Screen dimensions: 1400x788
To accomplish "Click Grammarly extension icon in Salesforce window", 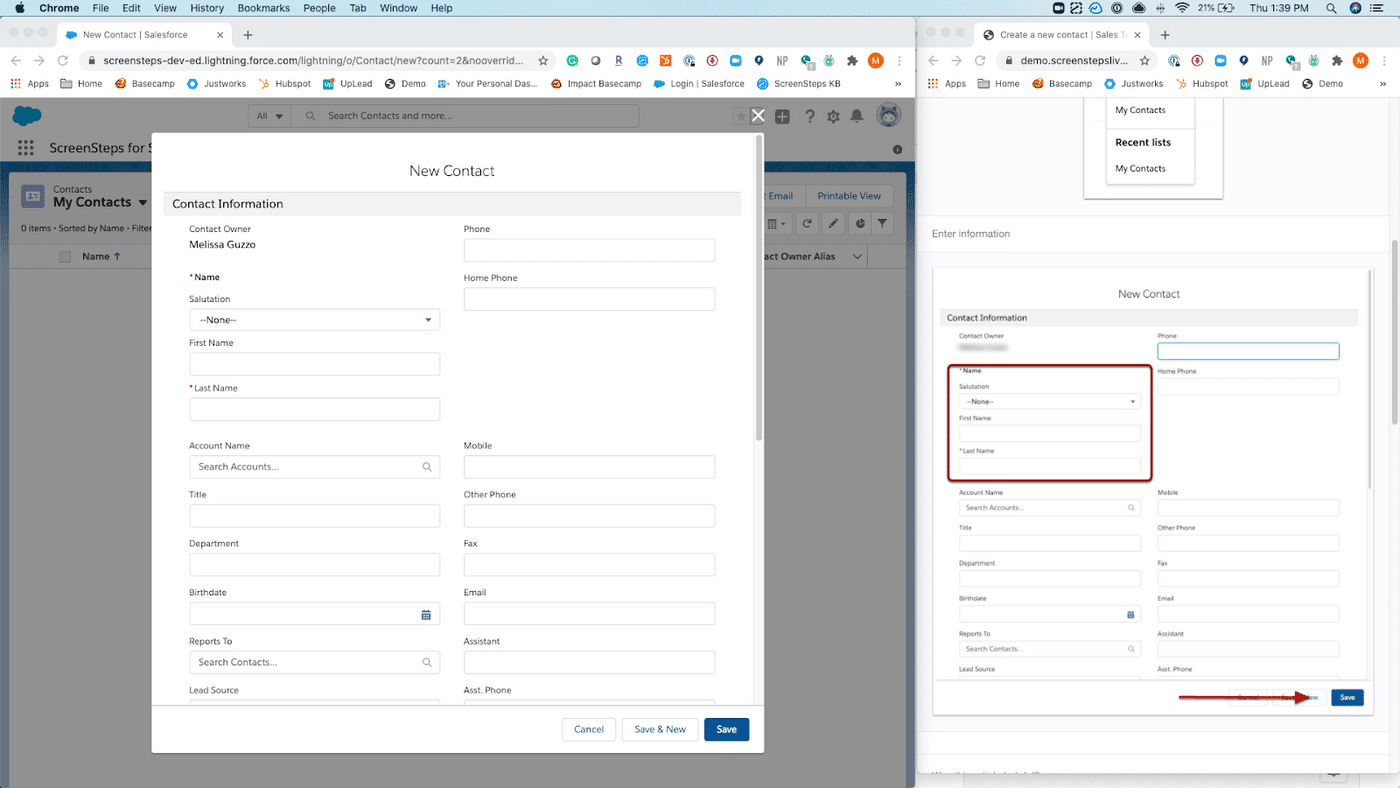I will point(572,60).
